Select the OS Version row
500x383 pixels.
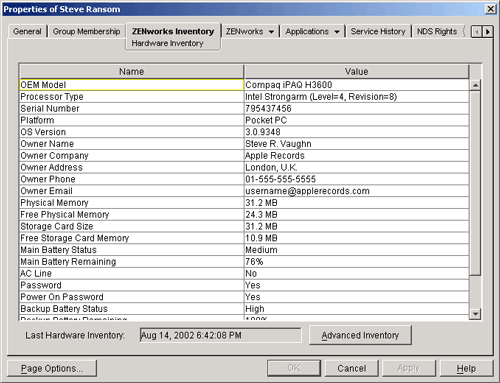[x=131, y=132]
